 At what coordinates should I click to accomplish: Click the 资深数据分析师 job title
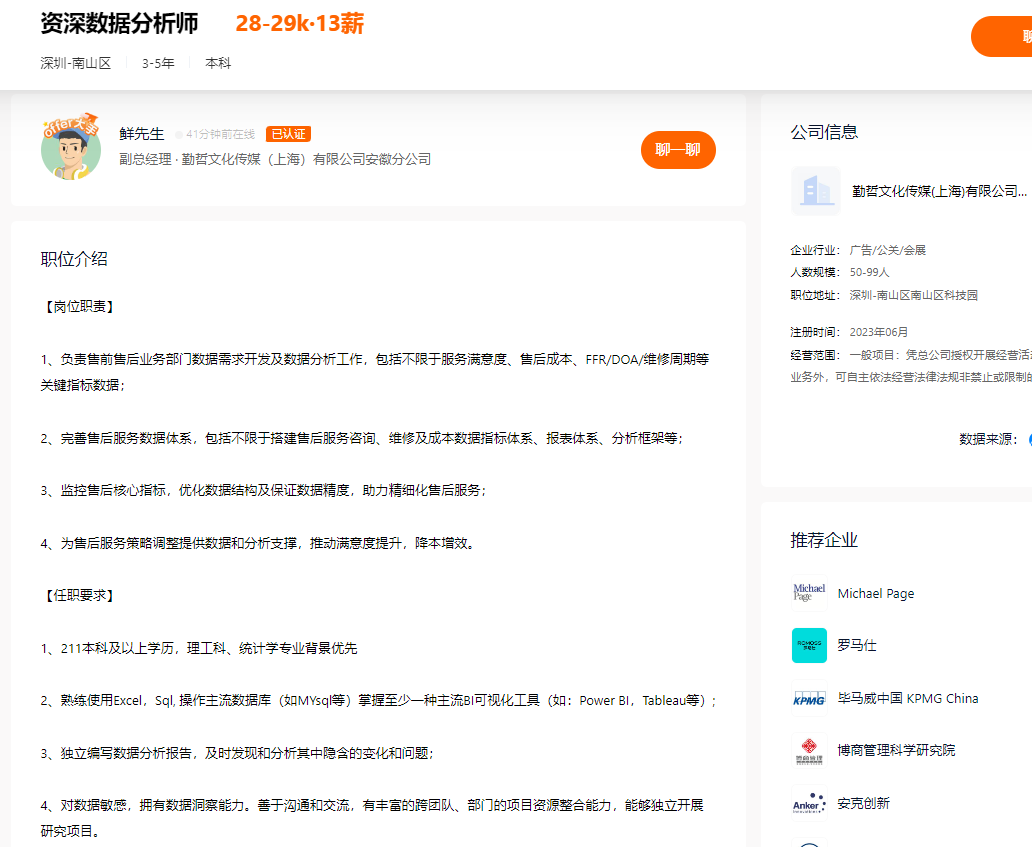click(x=119, y=24)
